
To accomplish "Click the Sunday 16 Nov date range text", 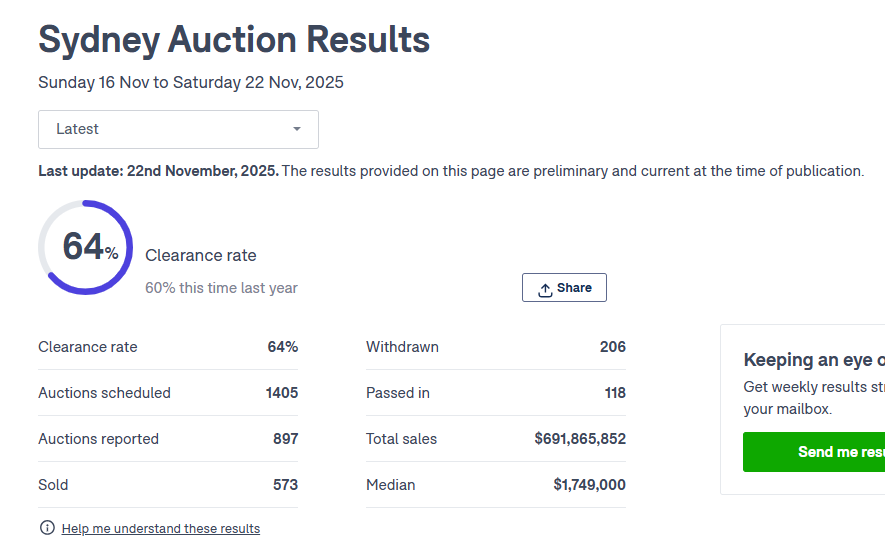I will coord(190,83).
